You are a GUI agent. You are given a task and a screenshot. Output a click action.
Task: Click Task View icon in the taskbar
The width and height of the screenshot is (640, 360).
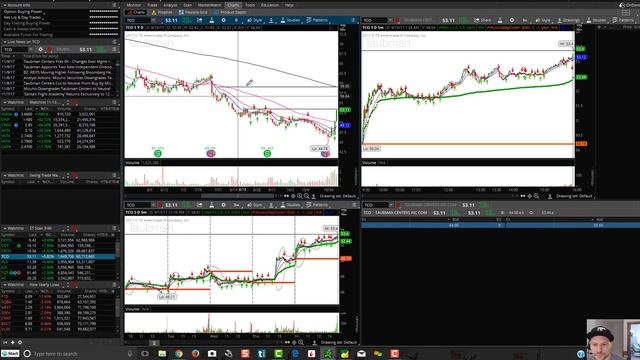(145, 354)
